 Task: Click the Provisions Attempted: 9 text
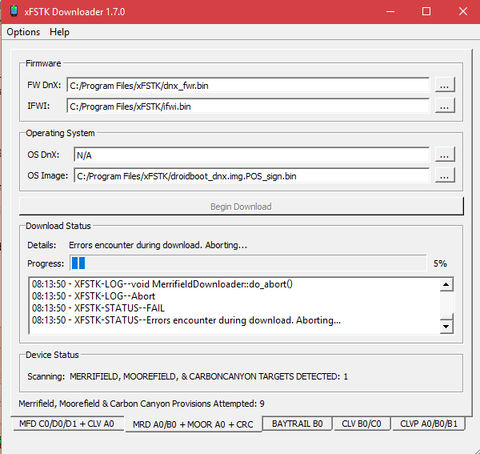coord(141,403)
